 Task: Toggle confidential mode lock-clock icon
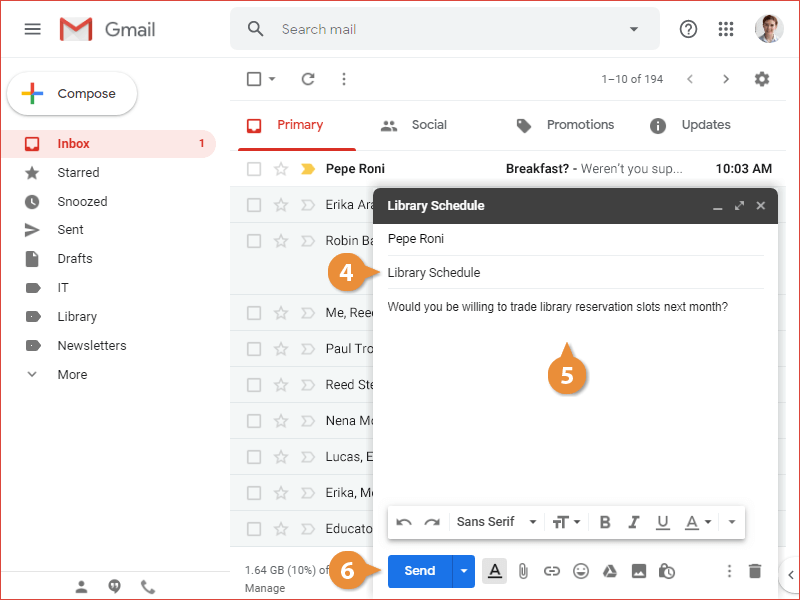click(x=667, y=571)
